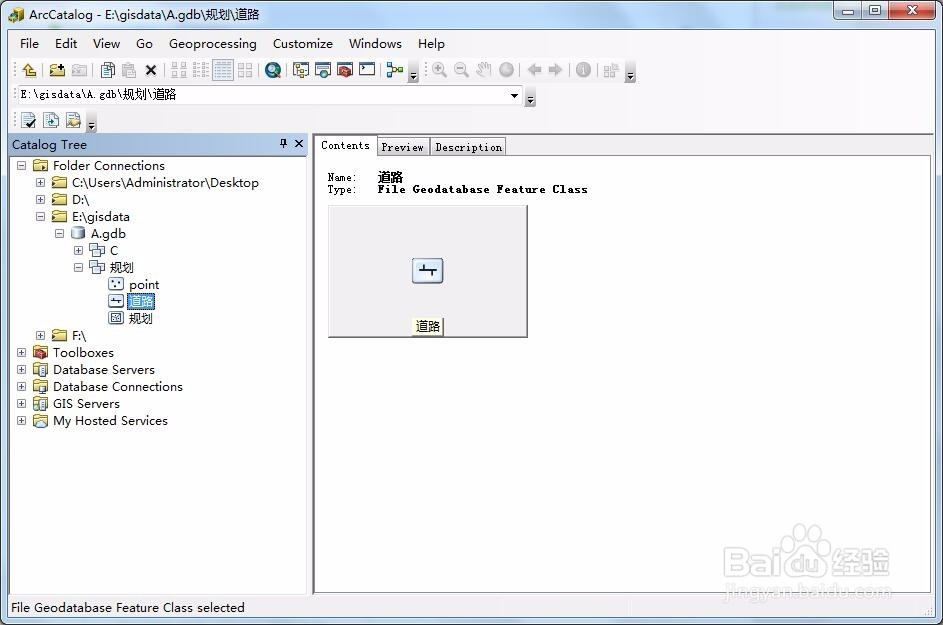The image size is (943, 625).
Task: Click the Export Metadata icon
Action: click(73, 120)
